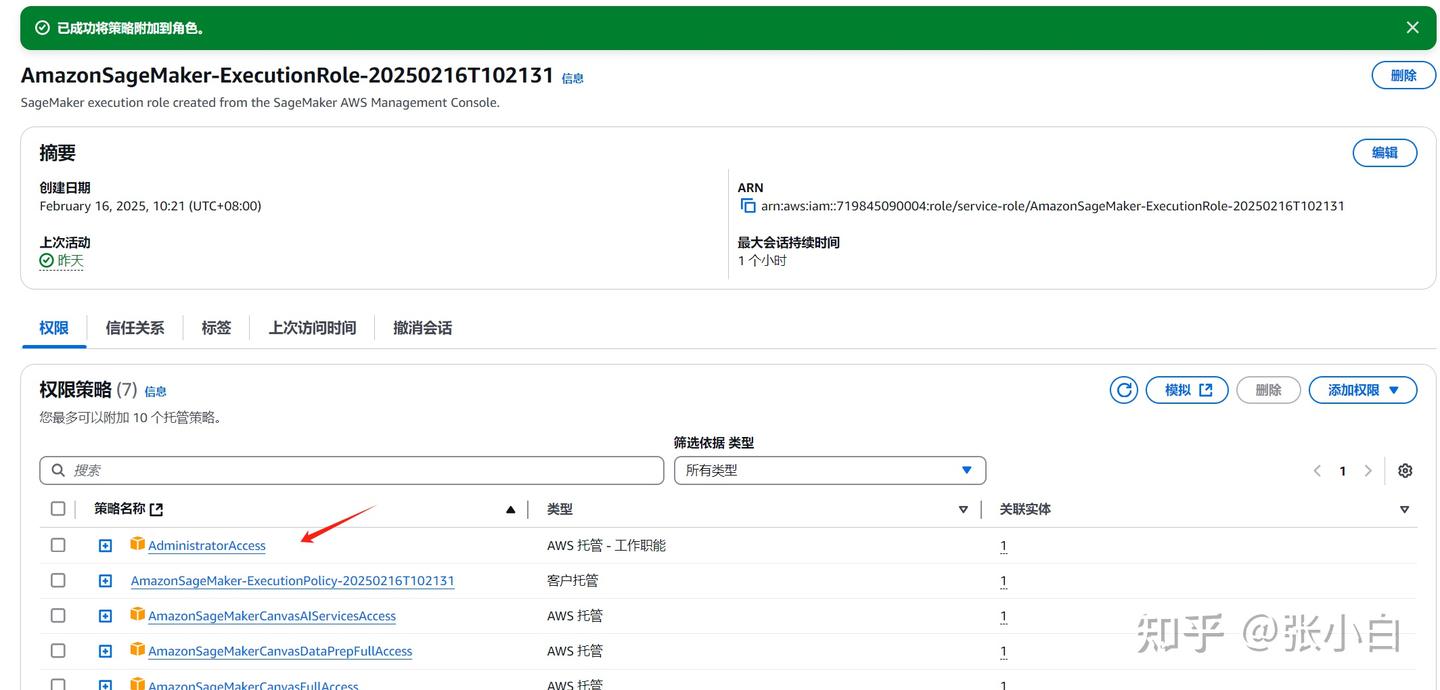Click 信息 link beside role name
Image resolution: width=1440 pixels, height=690 pixels.
click(573, 78)
